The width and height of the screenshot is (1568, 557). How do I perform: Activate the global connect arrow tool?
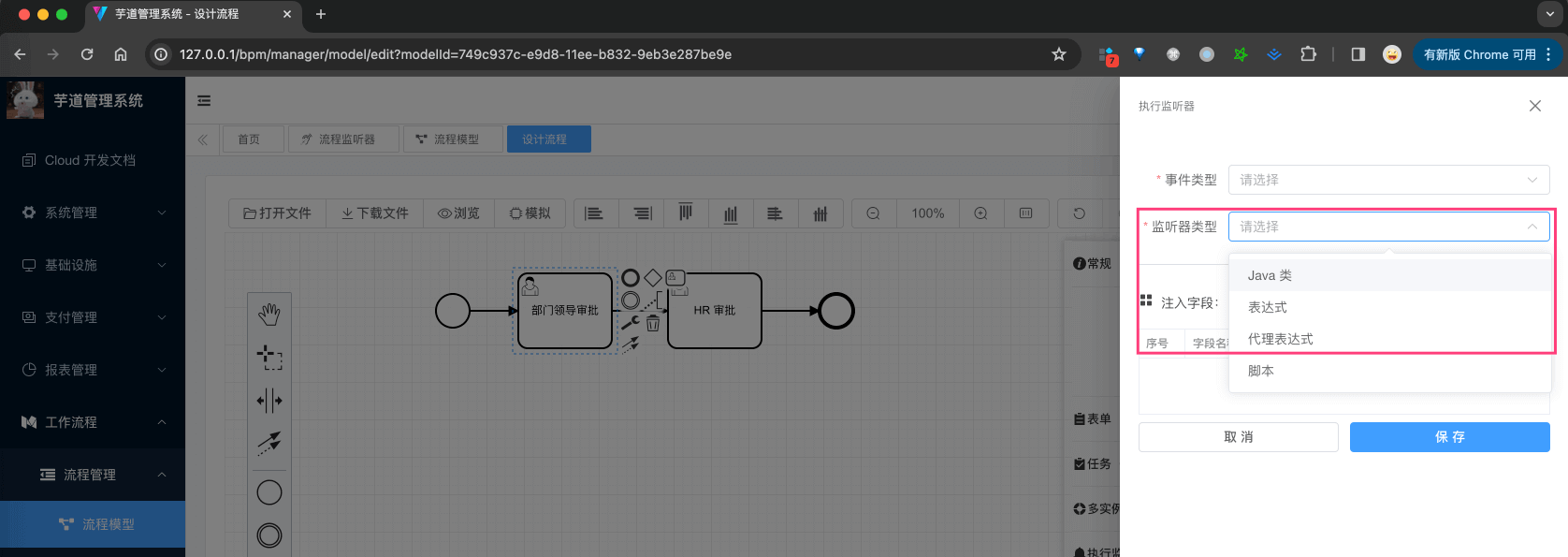pos(269,443)
